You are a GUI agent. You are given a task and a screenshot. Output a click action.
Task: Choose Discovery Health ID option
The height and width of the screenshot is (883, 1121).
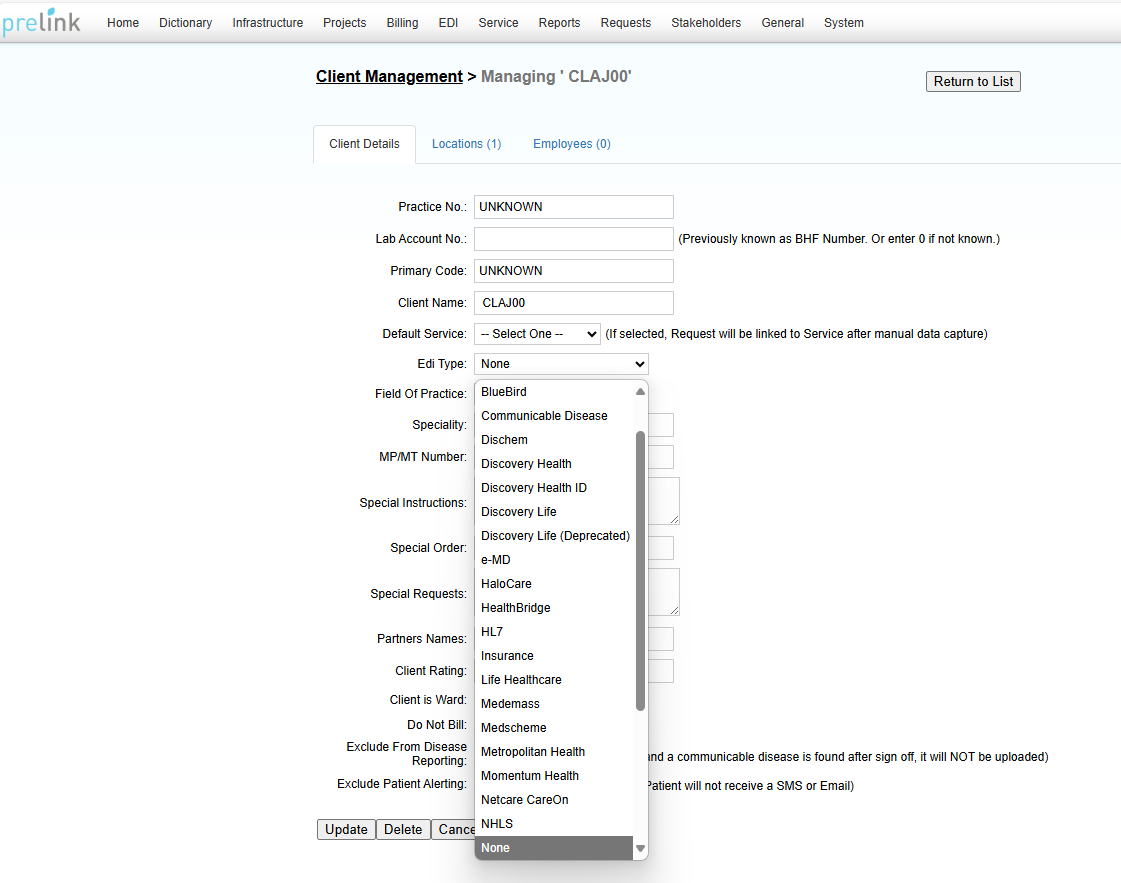tap(554, 488)
